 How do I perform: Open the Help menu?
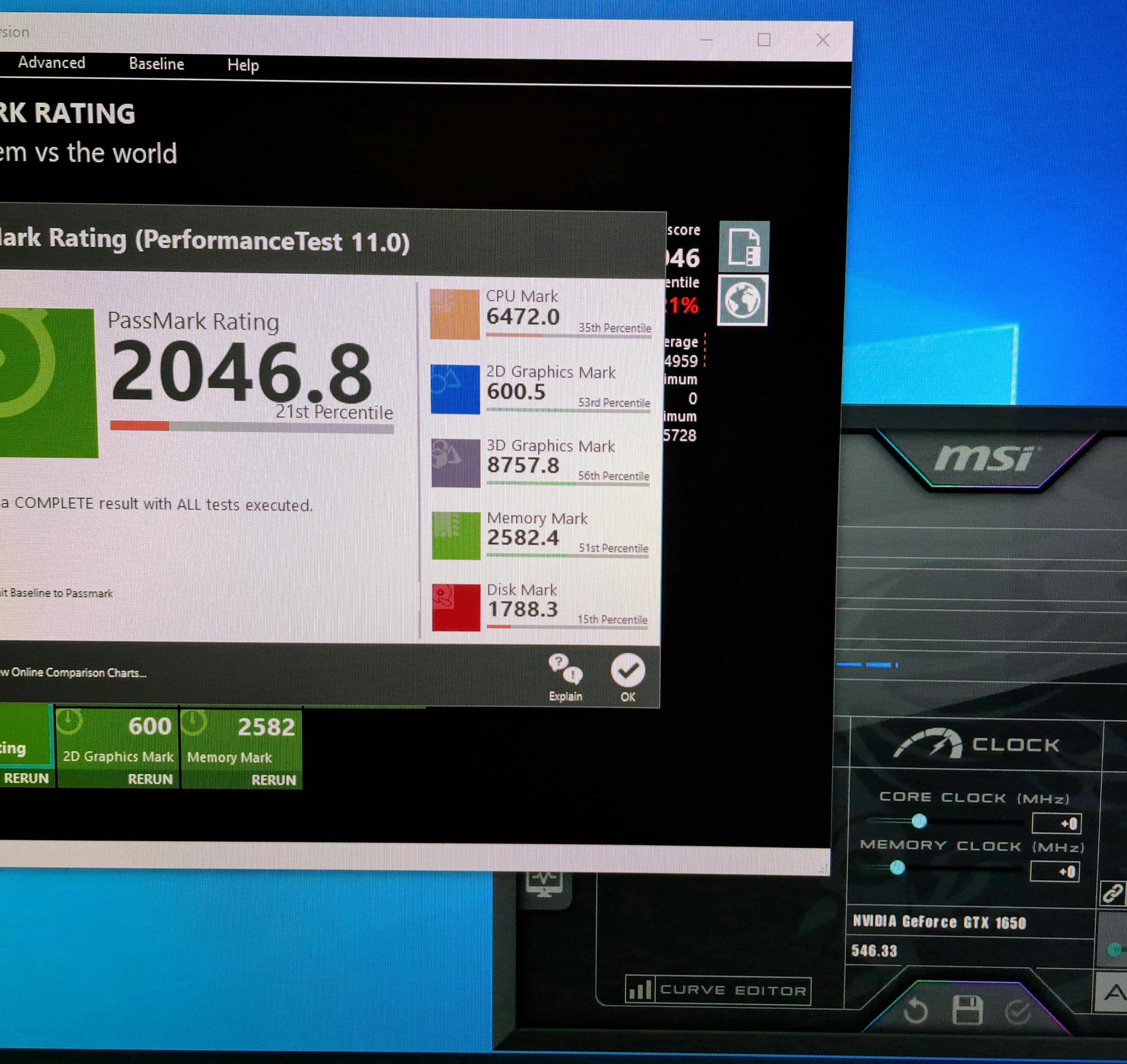tap(243, 64)
